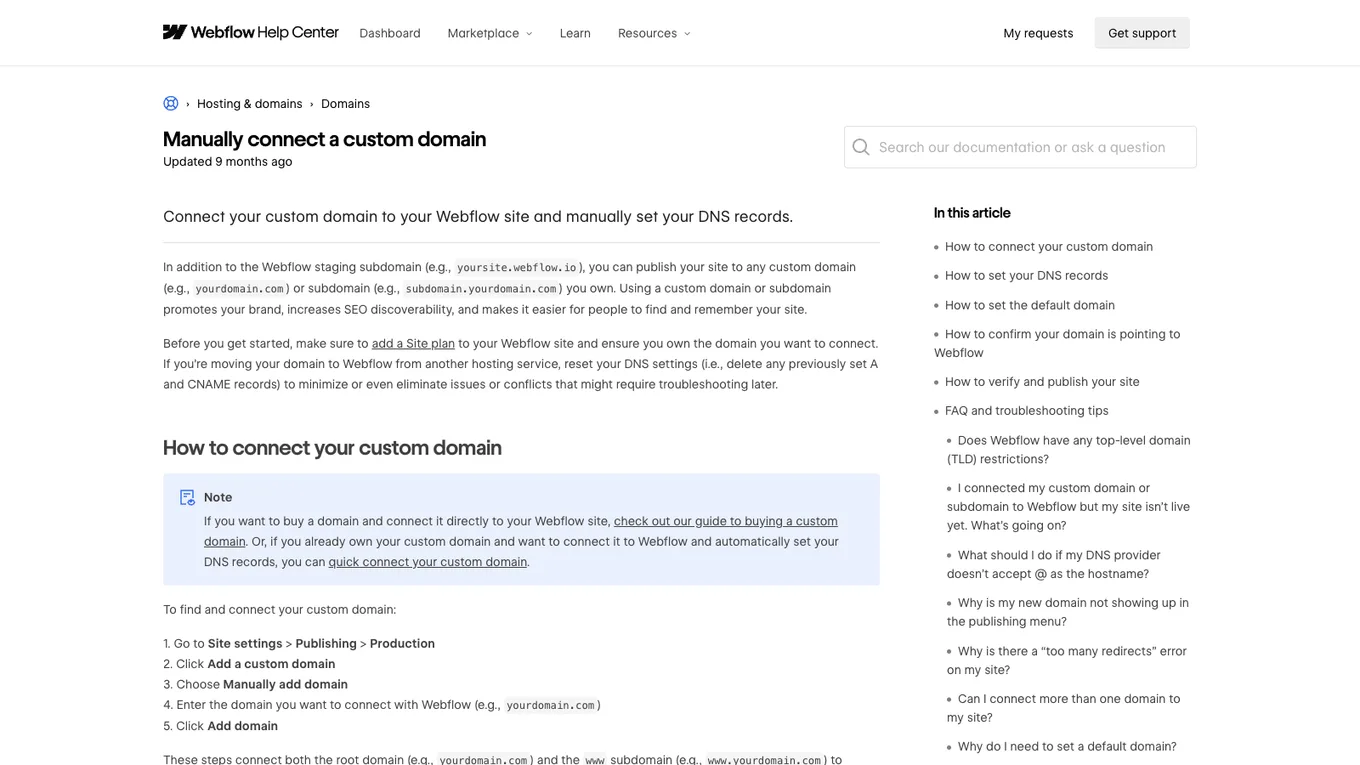
Task: Open the Dashboard nav item
Action: coord(390,33)
